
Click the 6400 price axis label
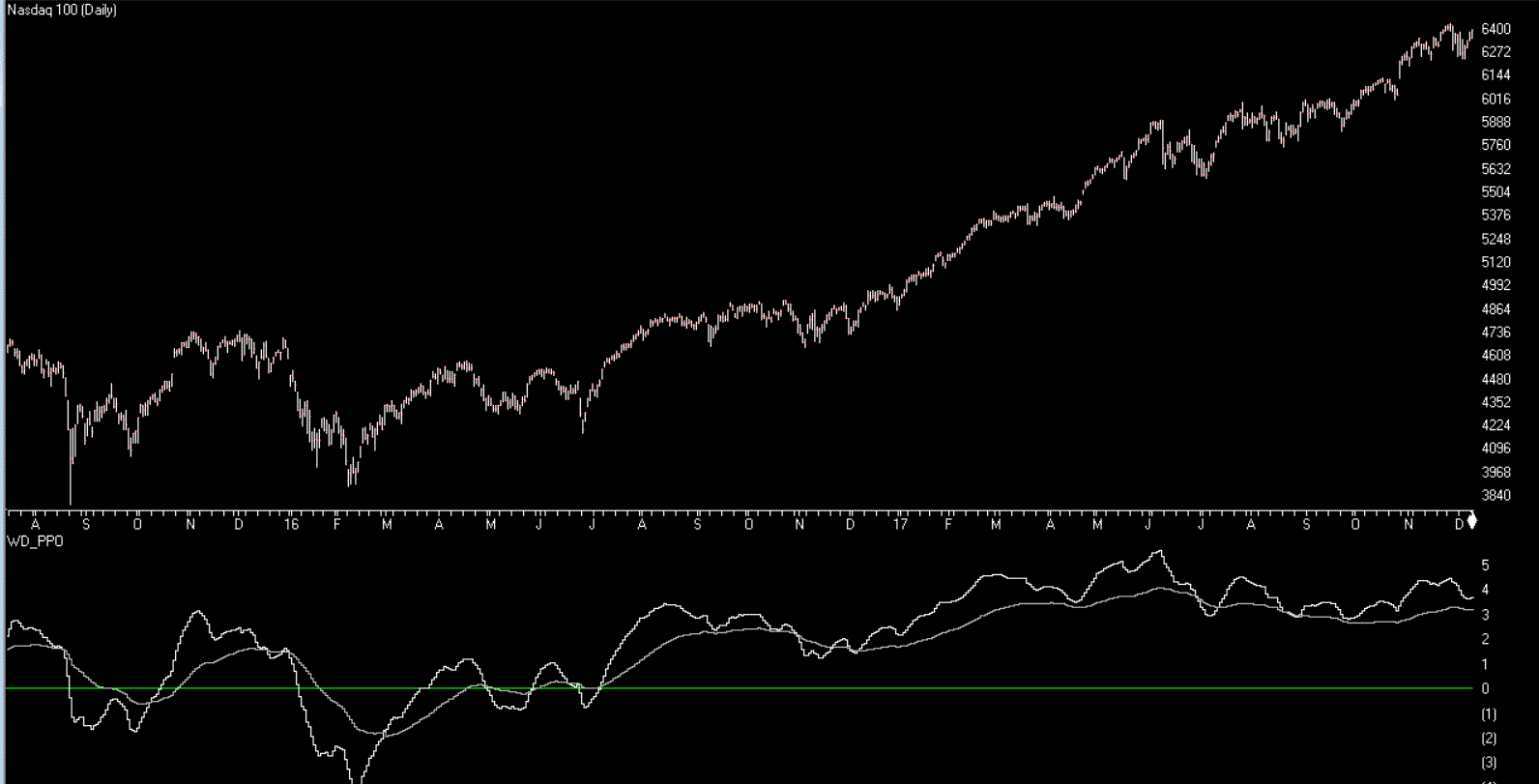1495,29
